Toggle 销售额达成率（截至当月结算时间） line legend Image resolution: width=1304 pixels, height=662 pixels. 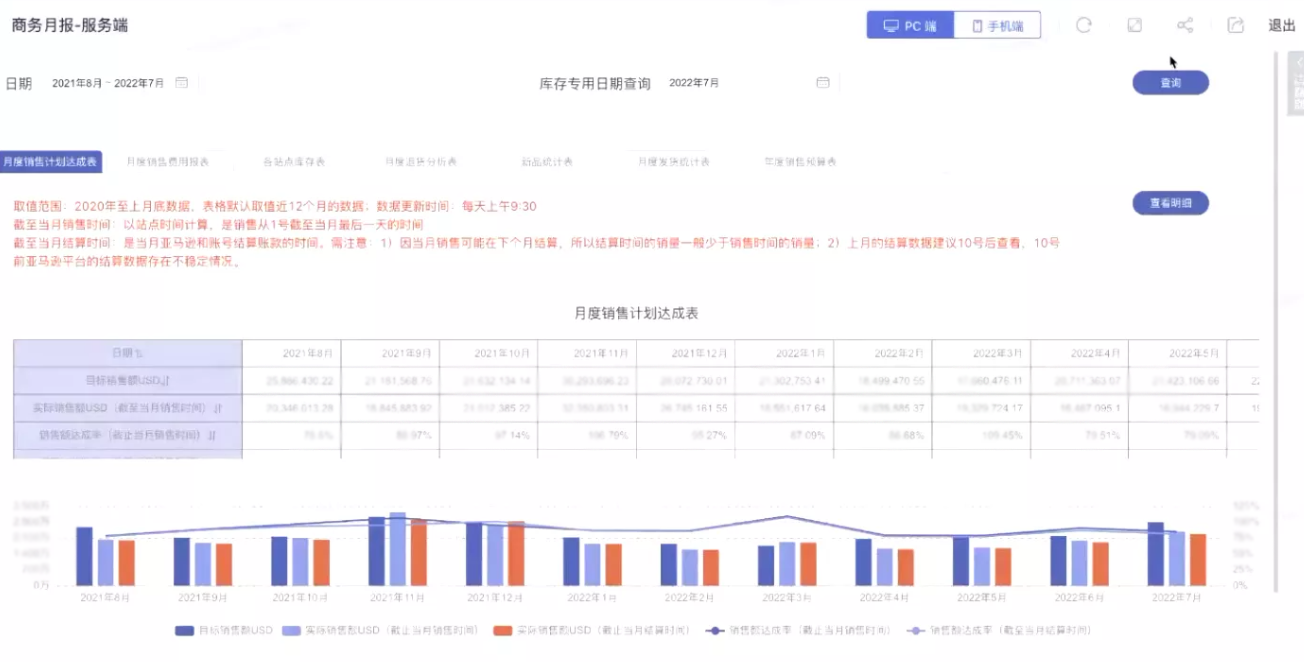(998, 631)
